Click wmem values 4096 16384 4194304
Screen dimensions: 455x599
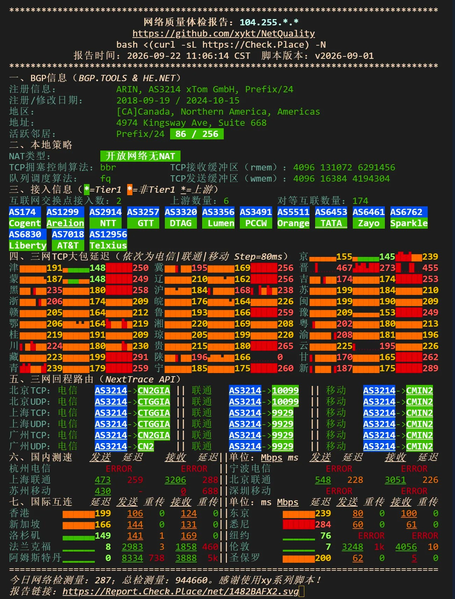pyautogui.click(x=341, y=178)
